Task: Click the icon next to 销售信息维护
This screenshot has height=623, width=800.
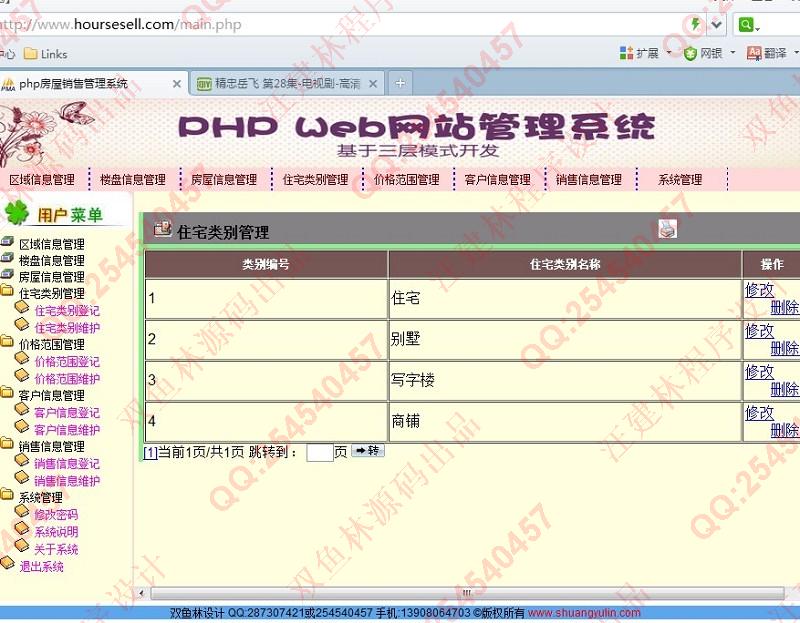Action: (22, 478)
